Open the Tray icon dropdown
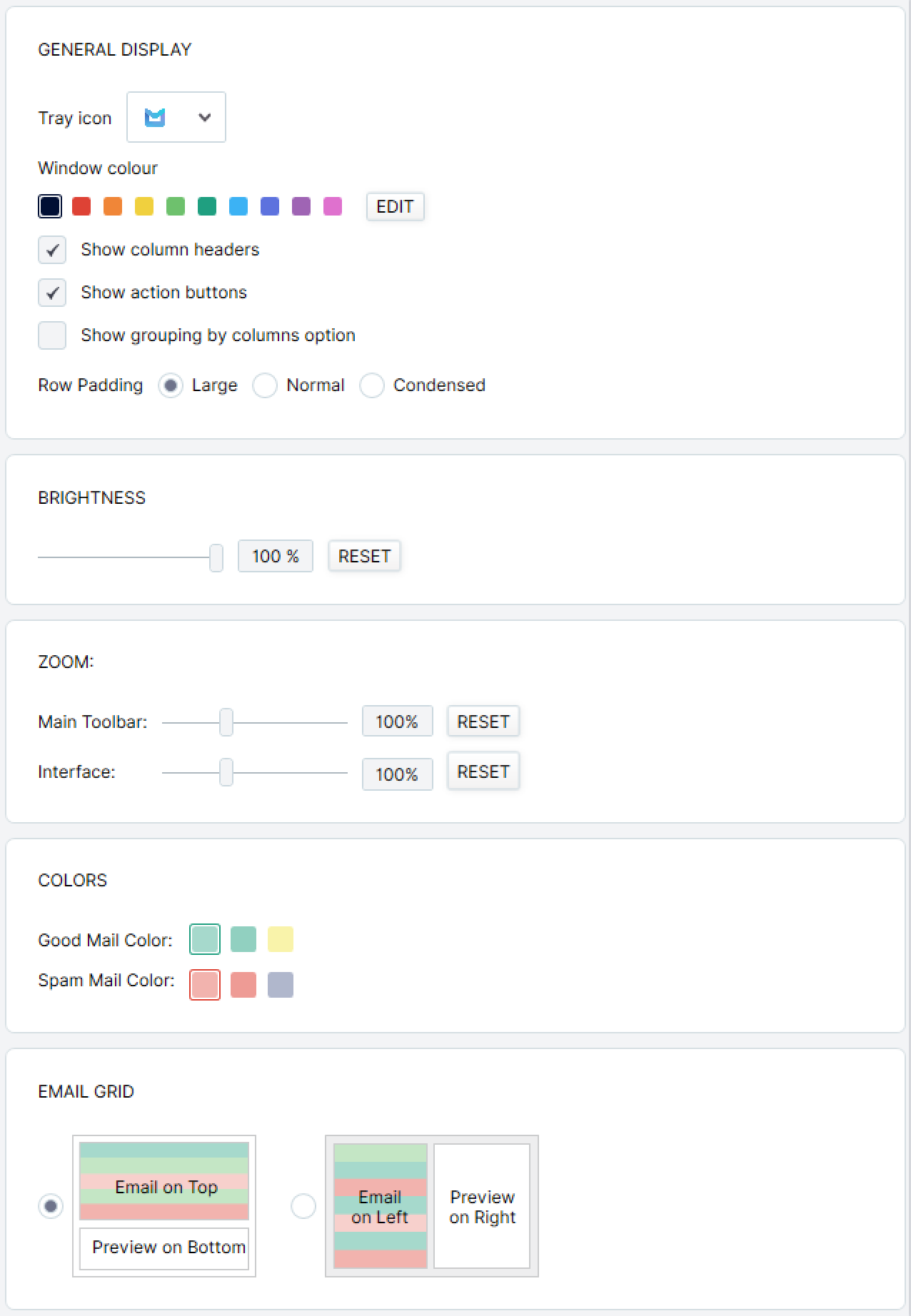The image size is (911, 1316). pos(176,117)
